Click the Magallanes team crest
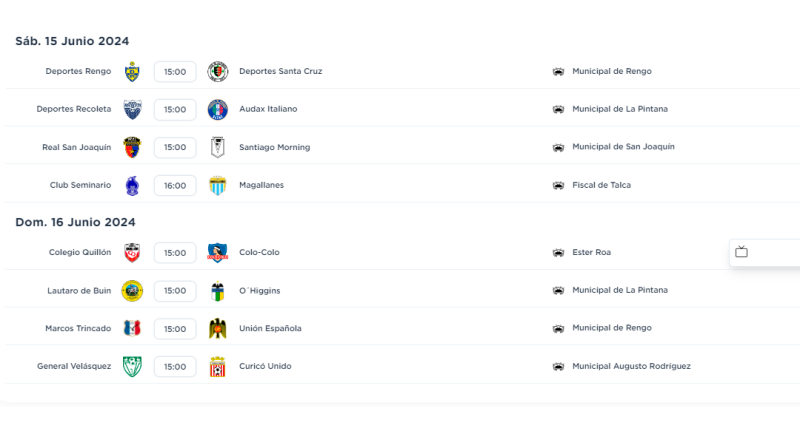The image size is (800, 428). point(217,185)
